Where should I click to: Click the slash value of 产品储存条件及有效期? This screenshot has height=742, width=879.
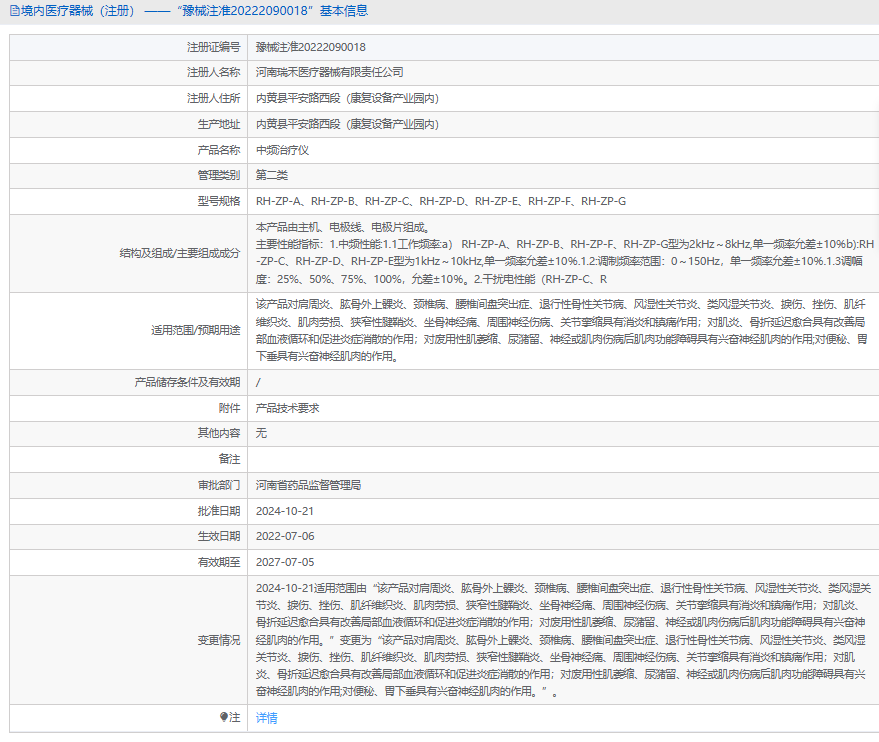pyautogui.click(x=258, y=382)
